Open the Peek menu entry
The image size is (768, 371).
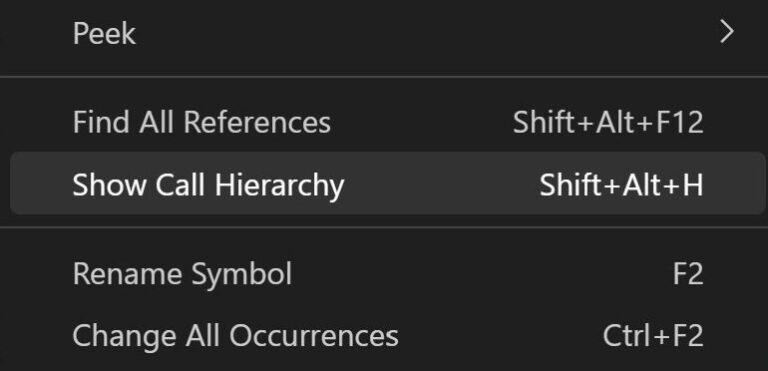384,33
